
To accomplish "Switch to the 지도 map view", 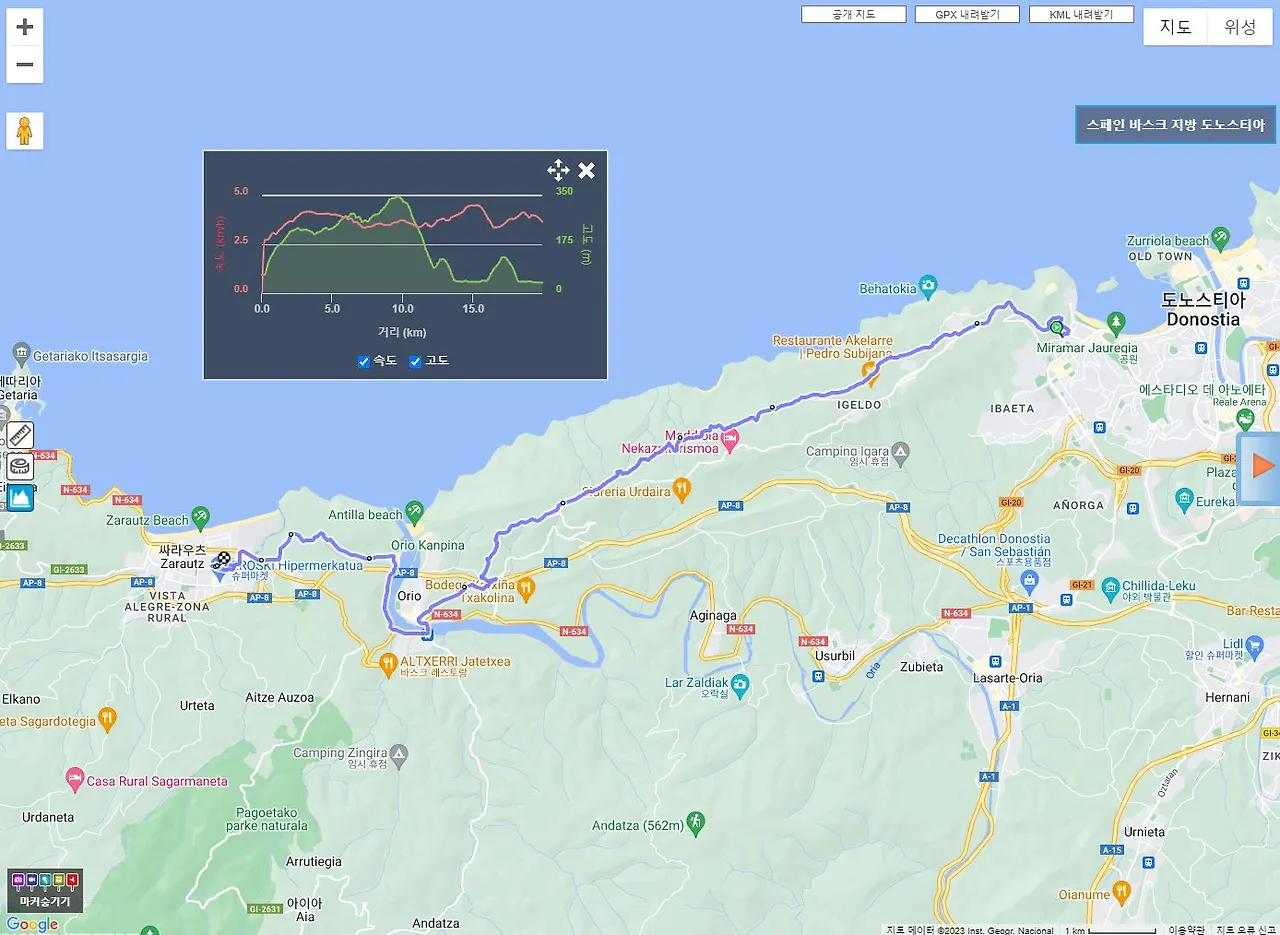I will (x=1175, y=27).
